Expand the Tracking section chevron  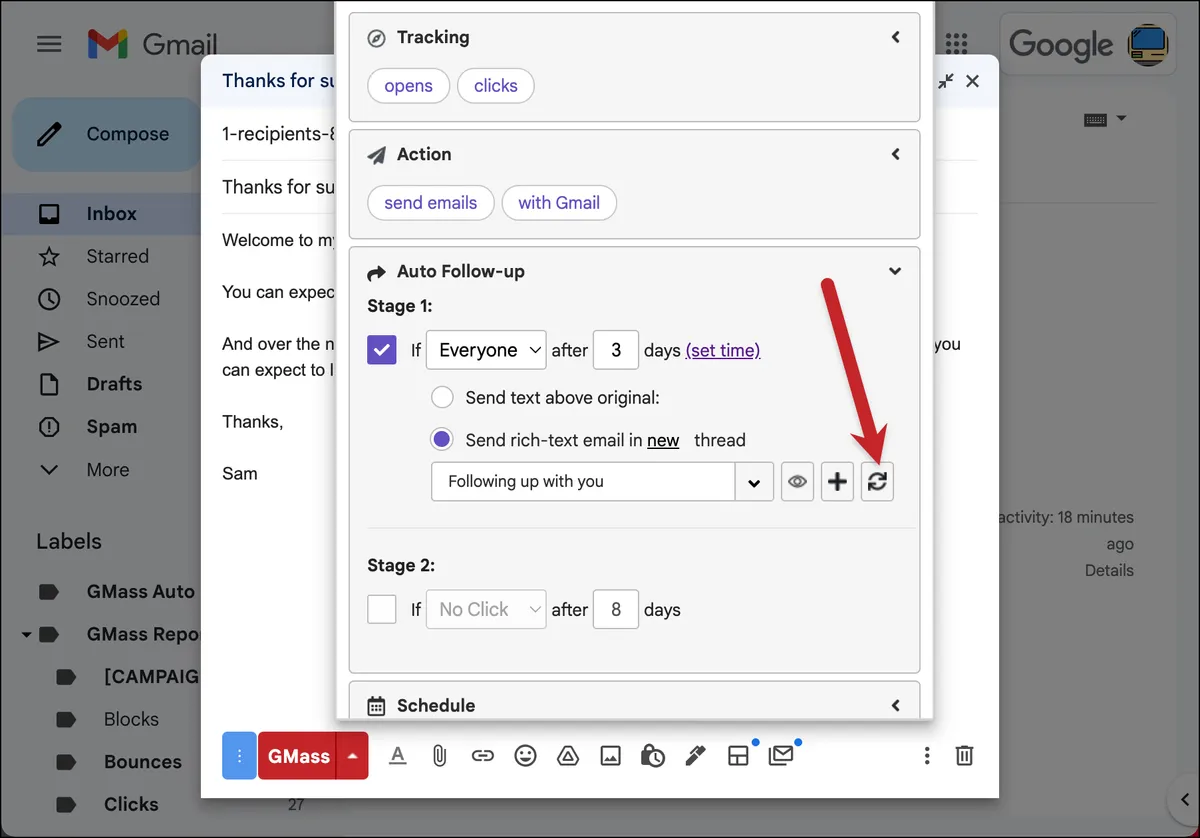[x=896, y=37]
